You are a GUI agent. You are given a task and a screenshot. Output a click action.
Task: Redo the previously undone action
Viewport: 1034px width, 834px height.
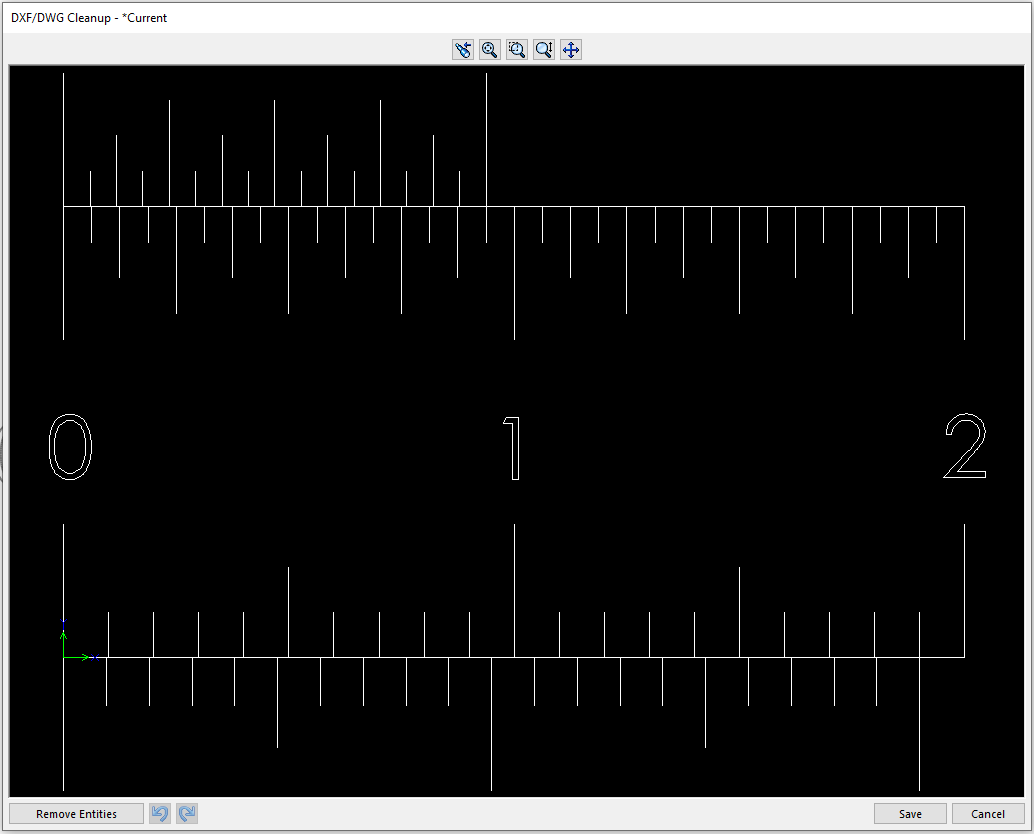click(x=186, y=813)
